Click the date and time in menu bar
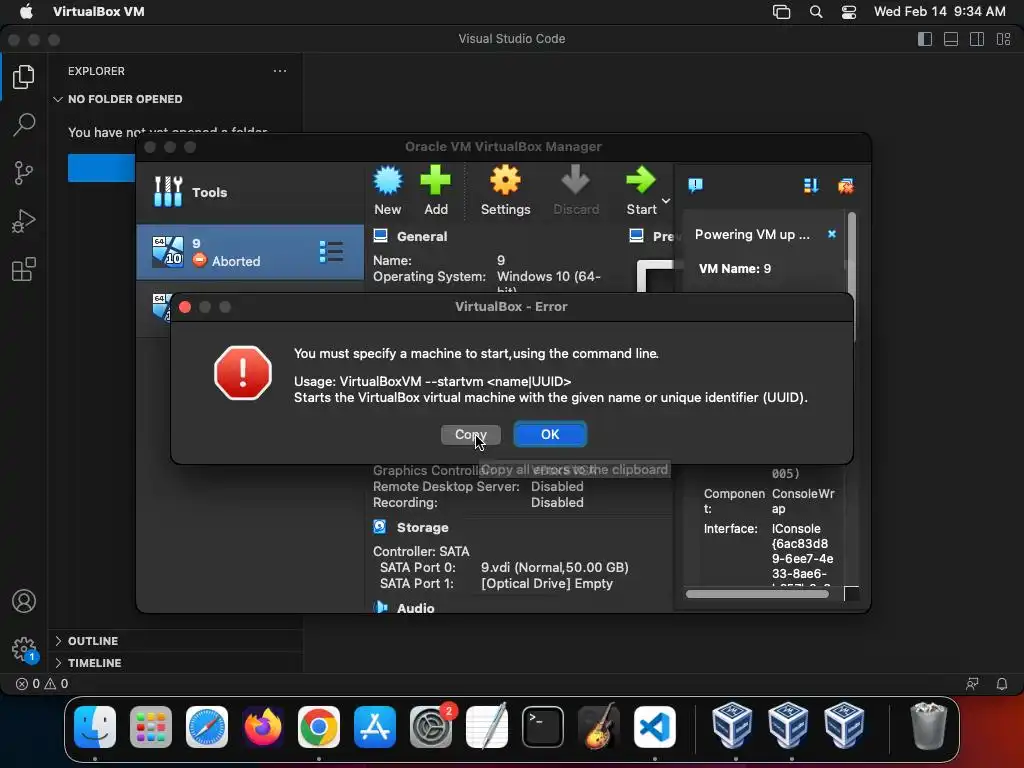Viewport: 1024px width, 768px height. [939, 12]
